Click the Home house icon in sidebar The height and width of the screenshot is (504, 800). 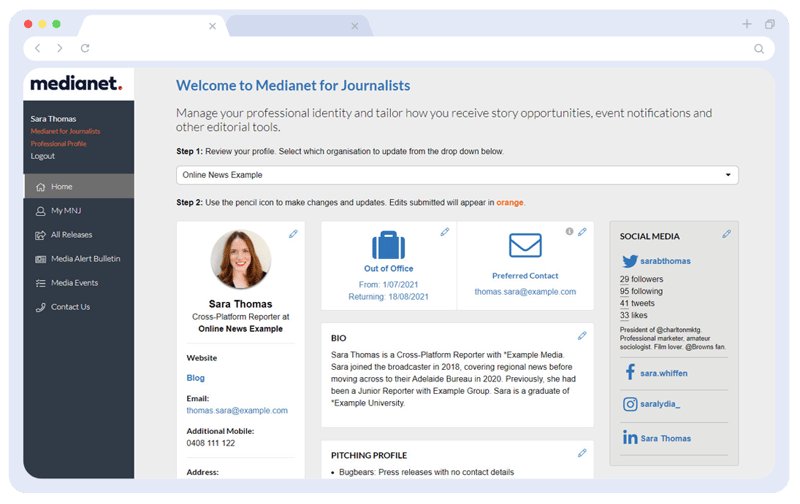point(41,187)
